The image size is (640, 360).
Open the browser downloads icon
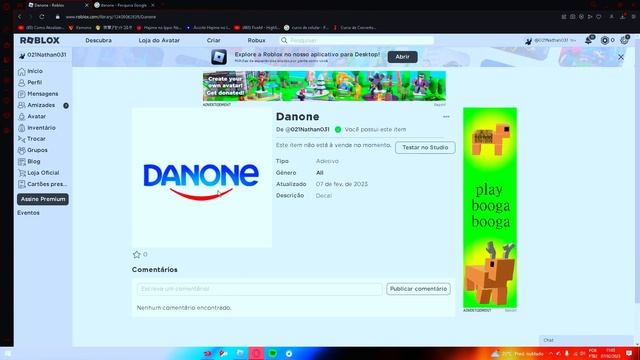coord(623,17)
